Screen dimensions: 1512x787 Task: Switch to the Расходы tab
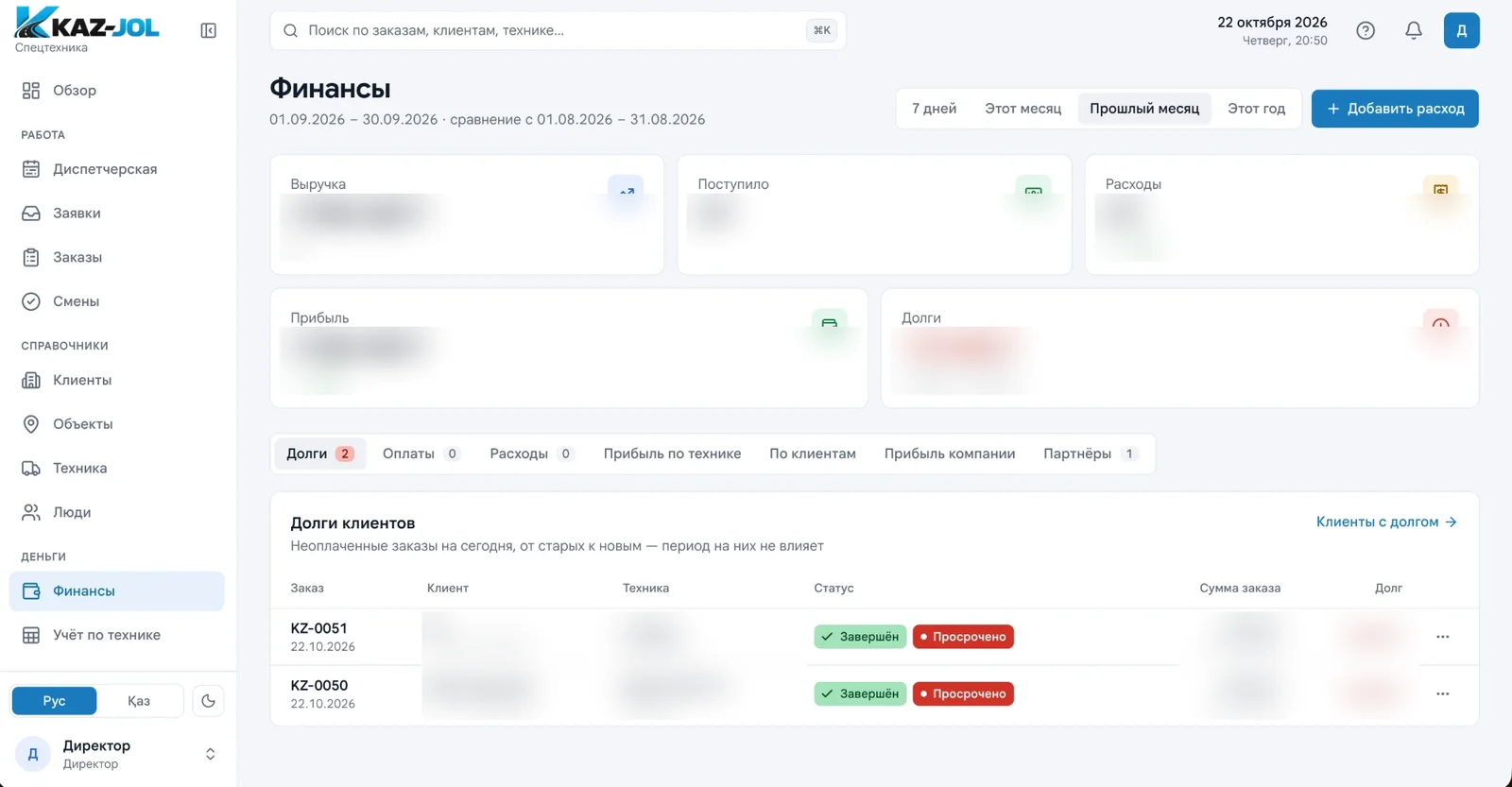pos(531,453)
